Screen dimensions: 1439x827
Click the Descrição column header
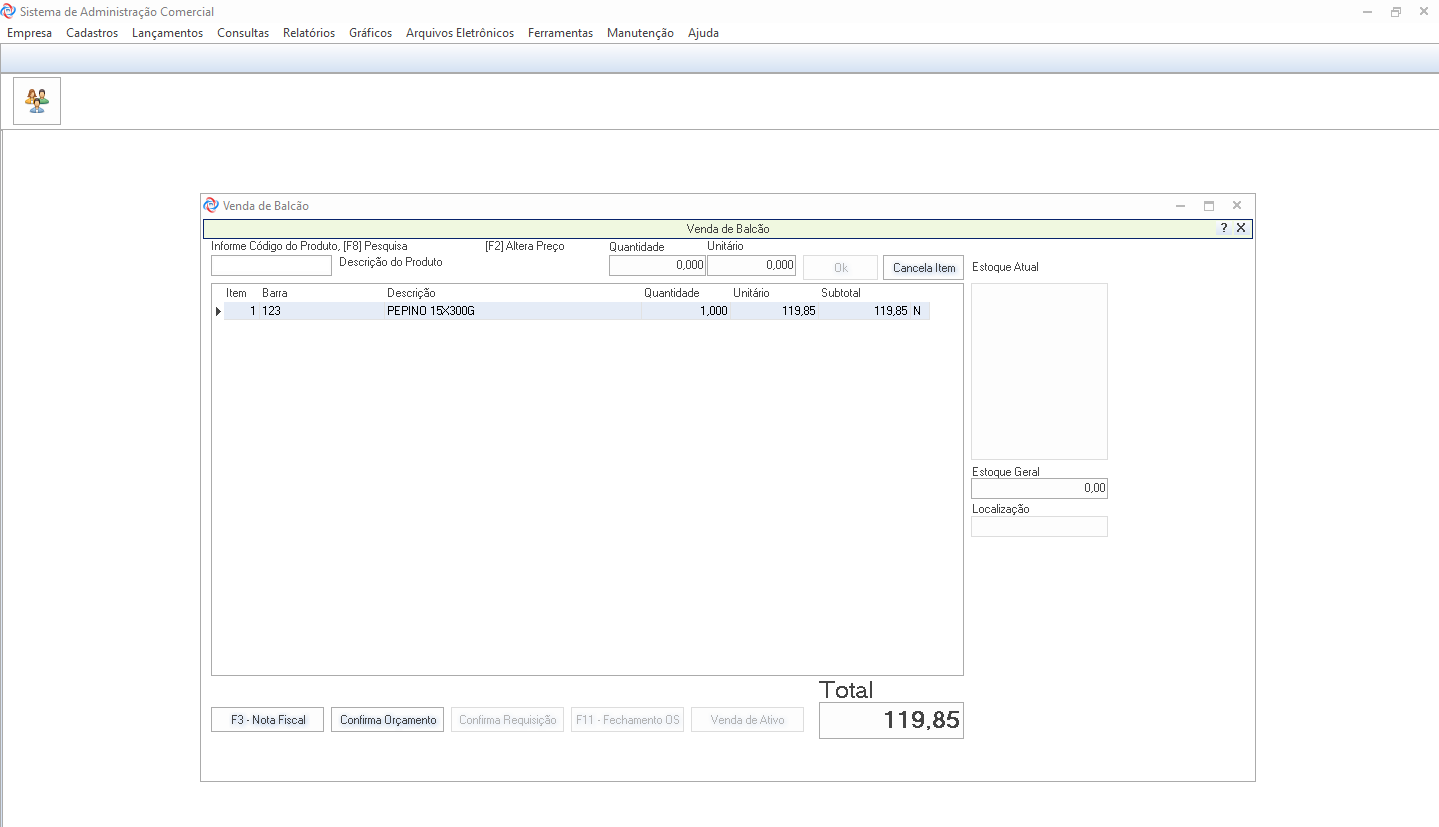(411, 293)
